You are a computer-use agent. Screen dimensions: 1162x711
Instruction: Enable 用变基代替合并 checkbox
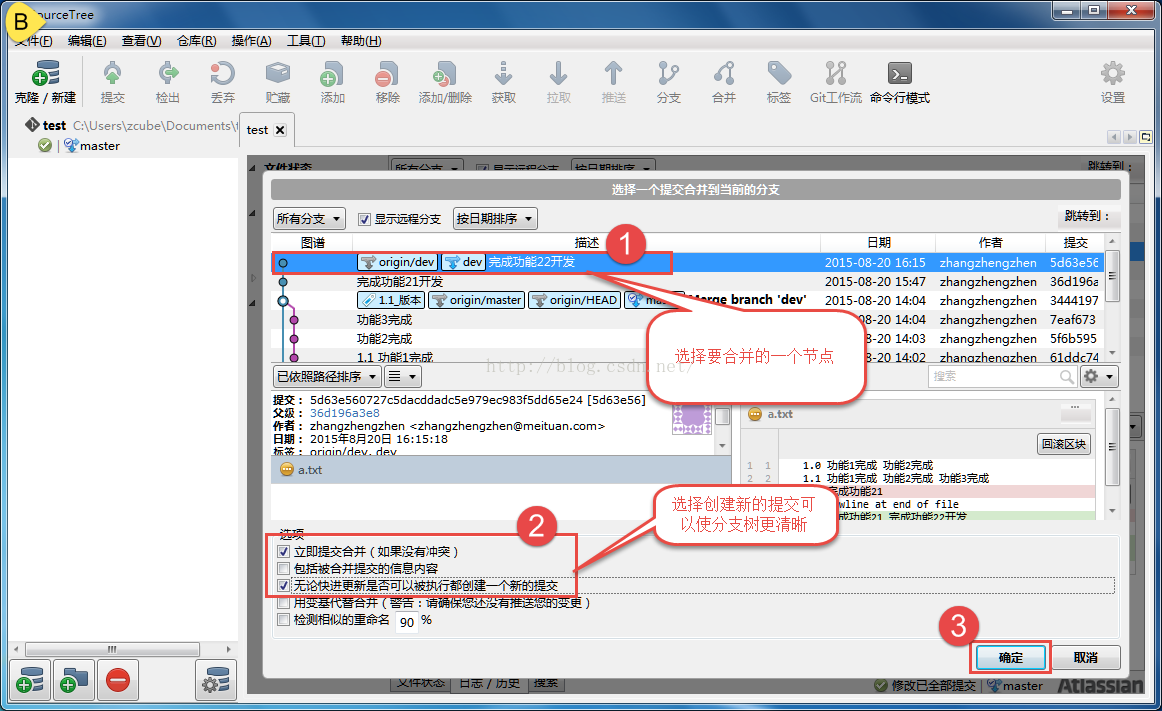tap(283, 603)
